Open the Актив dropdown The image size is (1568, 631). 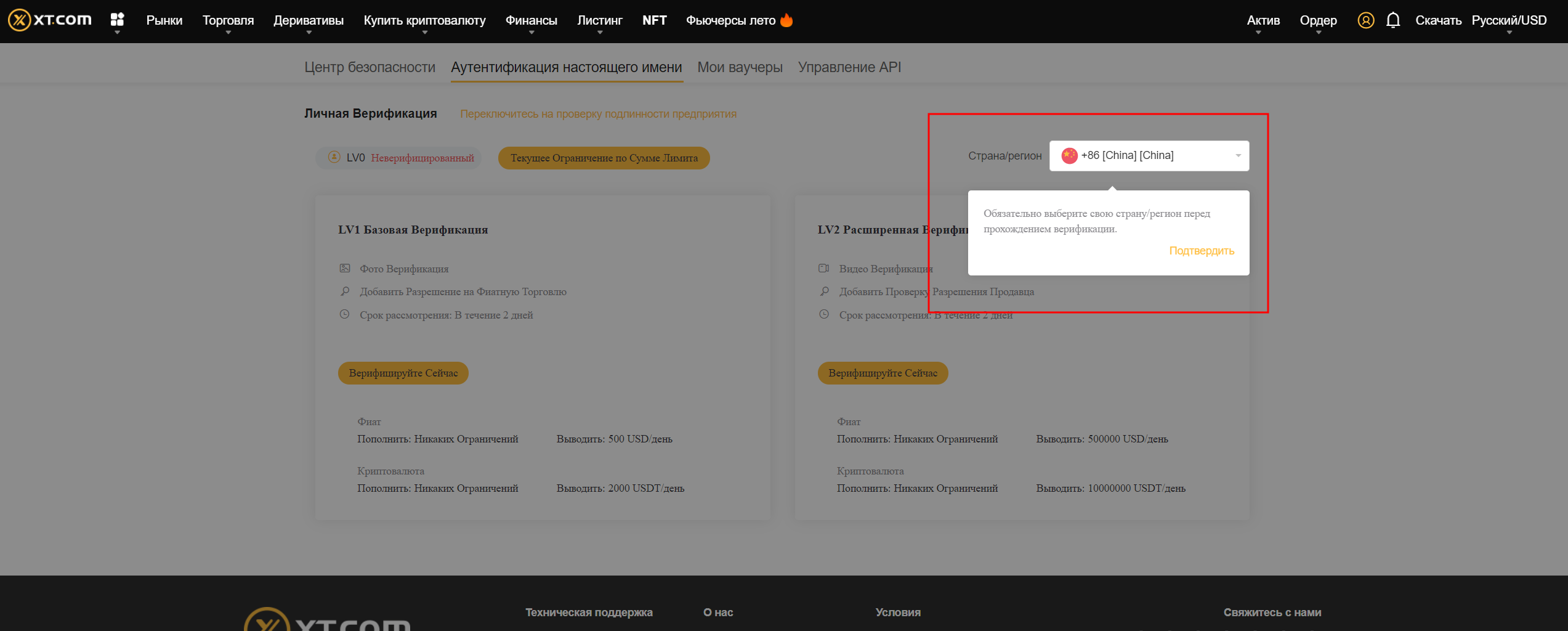[x=1263, y=20]
